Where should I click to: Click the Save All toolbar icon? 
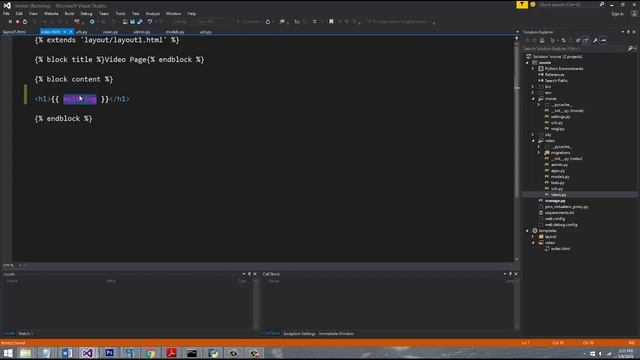pyautogui.click(x=140, y=22)
